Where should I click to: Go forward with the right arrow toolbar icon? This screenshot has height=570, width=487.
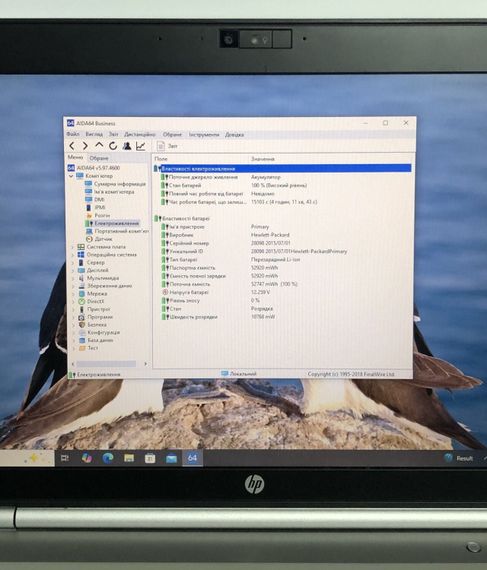[85, 146]
